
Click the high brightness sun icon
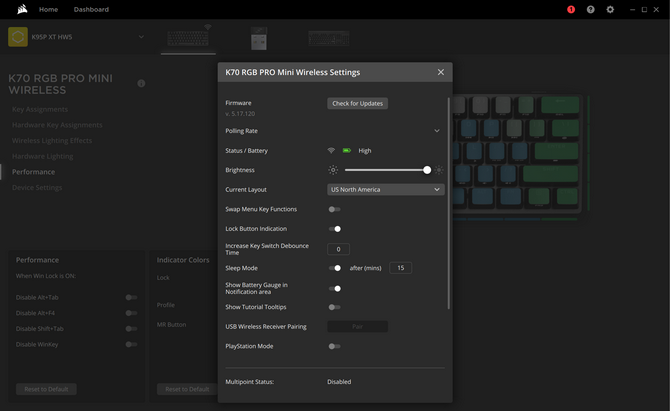point(439,170)
